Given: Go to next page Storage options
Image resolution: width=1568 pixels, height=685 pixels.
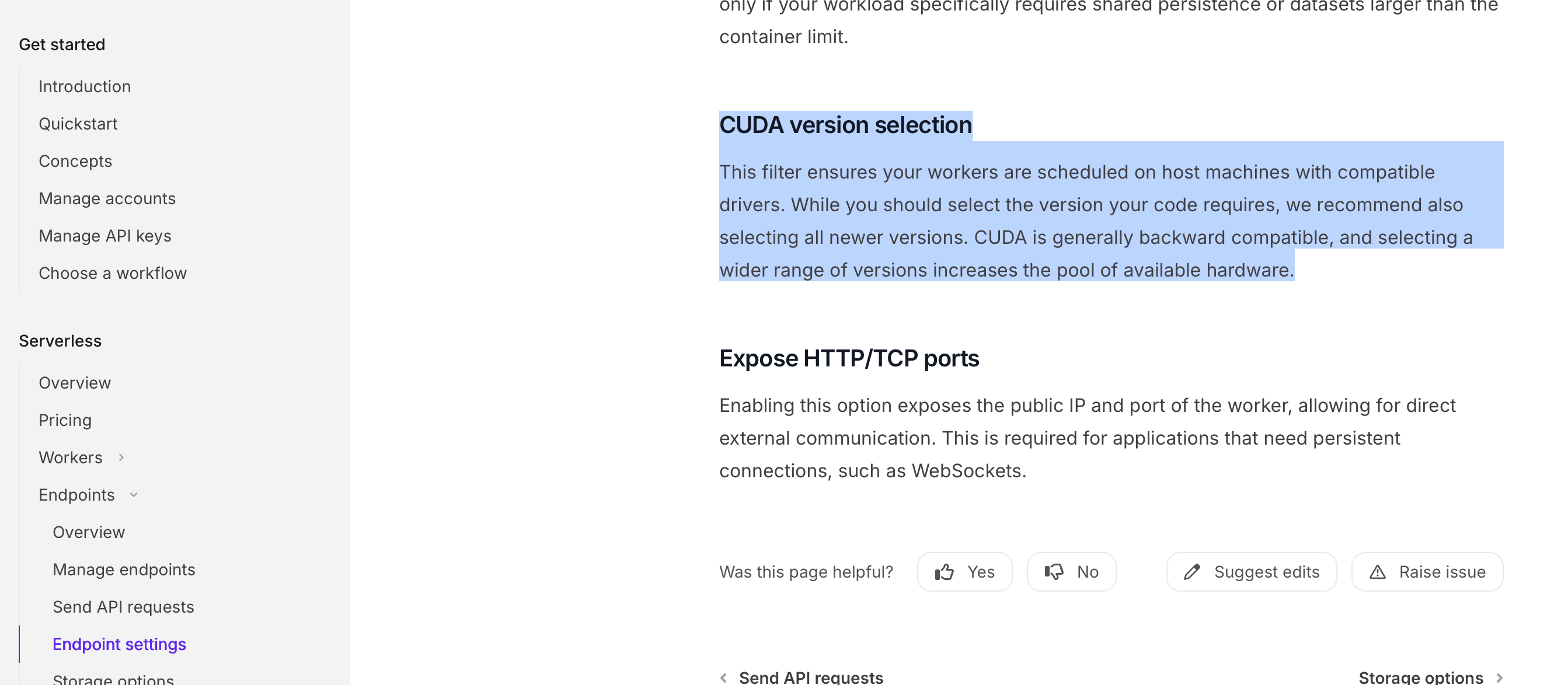Looking at the screenshot, I should click(1420, 677).
